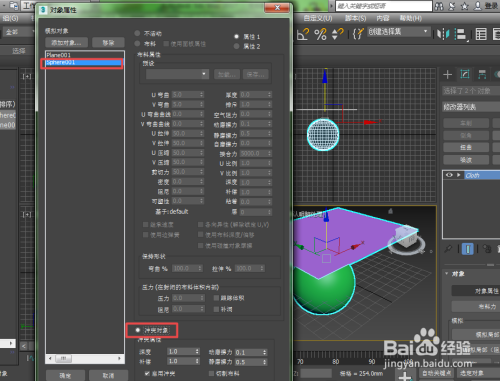Click the keyword search input field
This screenshot has height=381, width=500.
384,6
